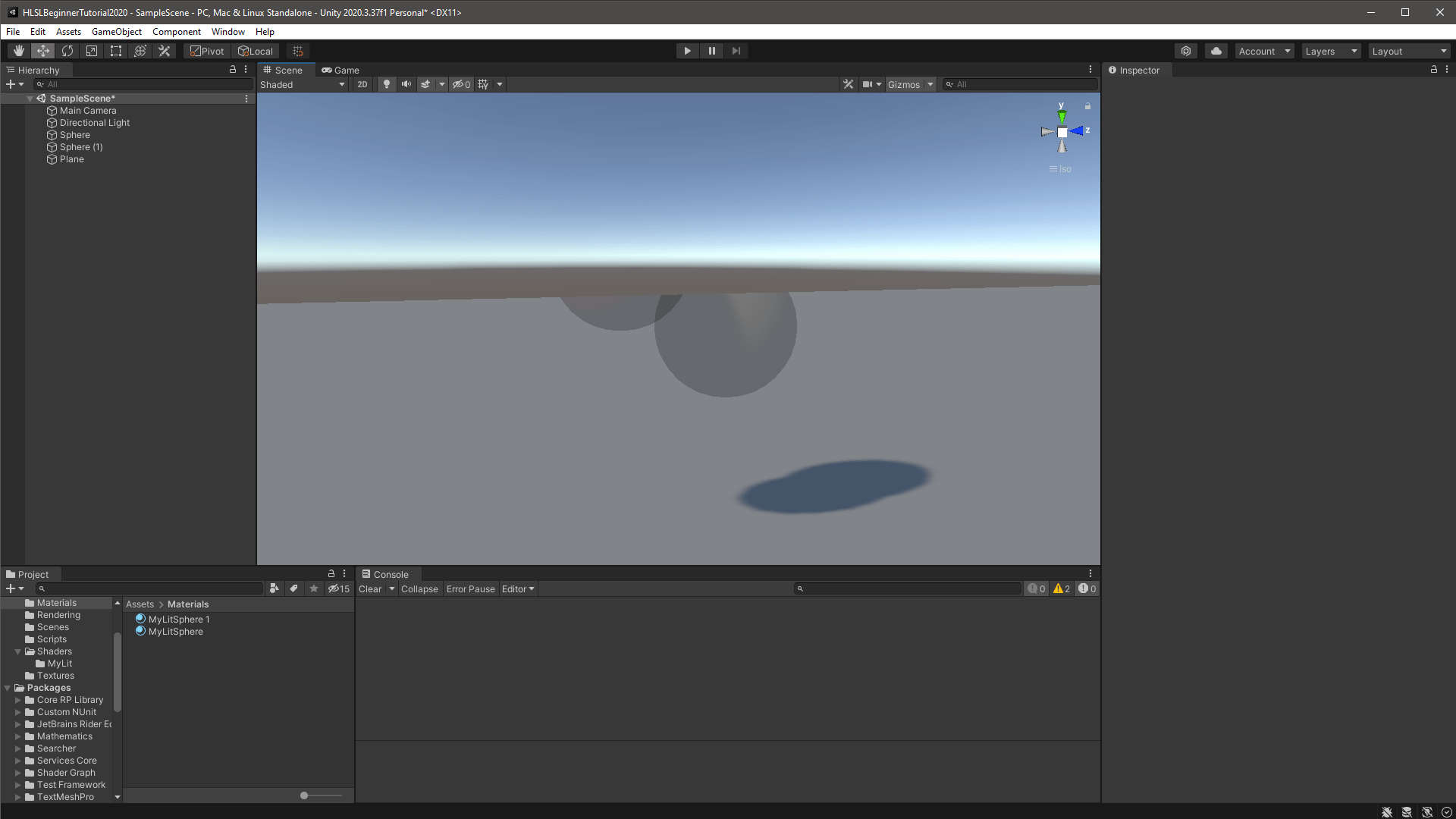This screenshot has width=1456, height=819.
Task: Collapse the SampleScene hierarchy root
Action: [x=30, y=99]
